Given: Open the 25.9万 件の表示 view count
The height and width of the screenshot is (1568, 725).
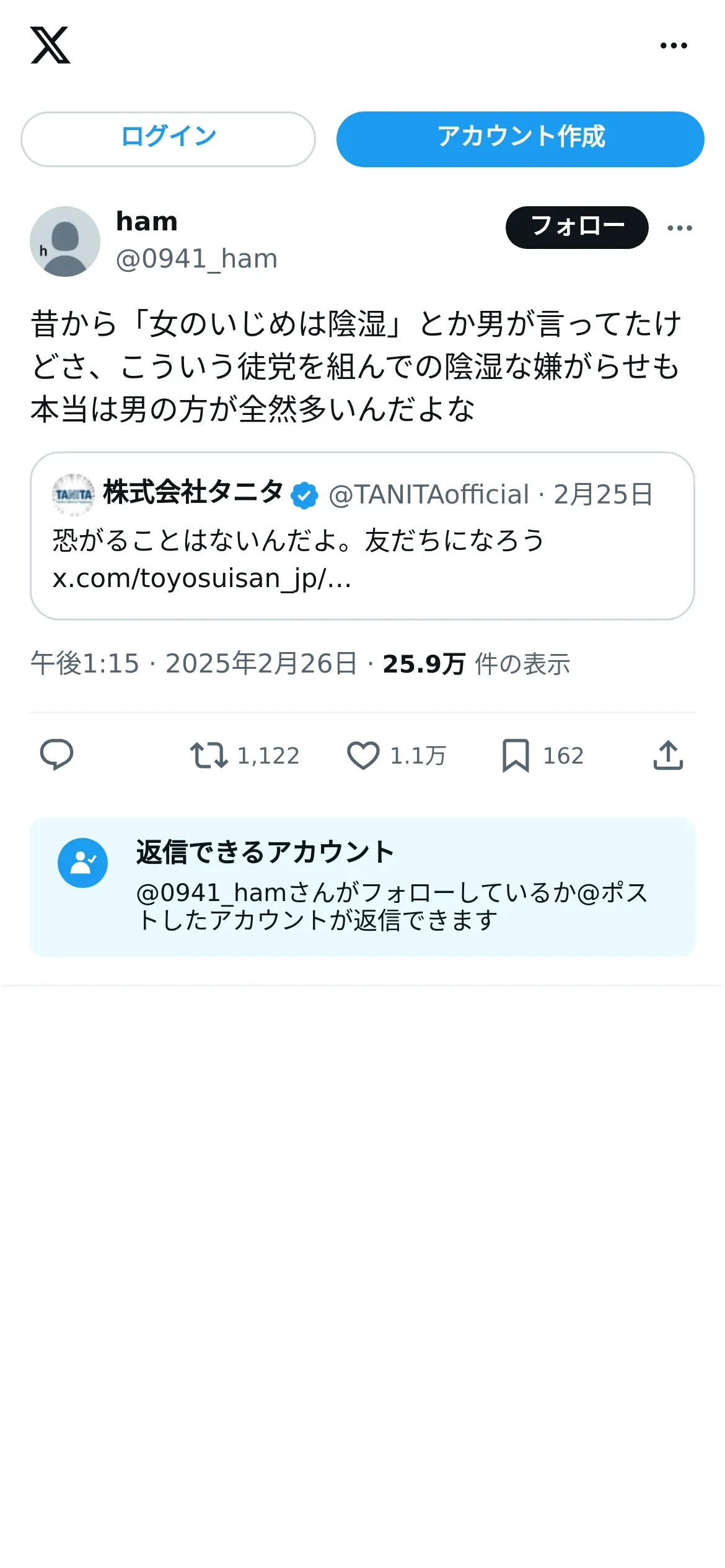Looking at the screenshot, I should click(476, 664).
